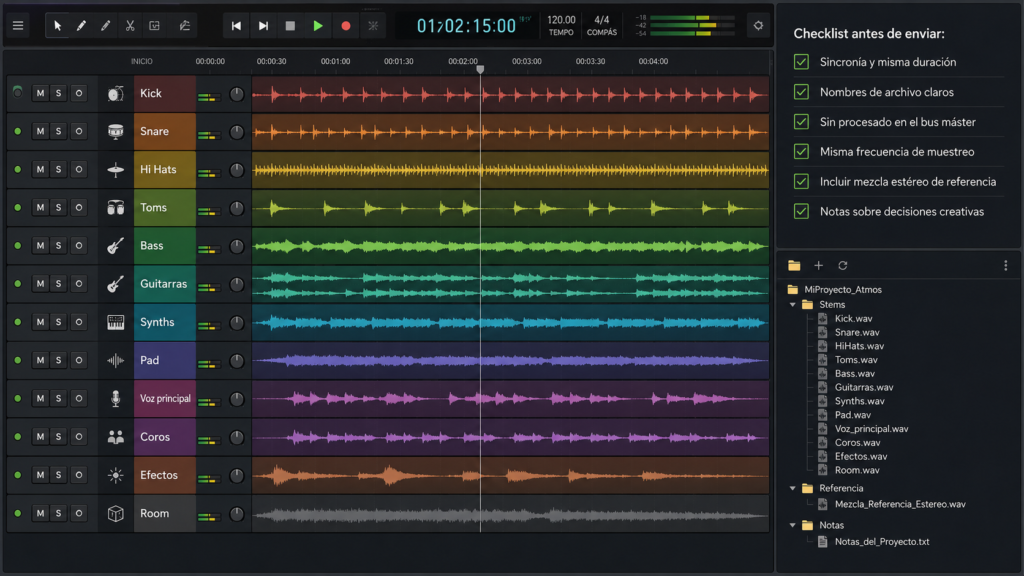Toggle the Room track active indicator
The image size is (1024, 576).
[18, 513]
